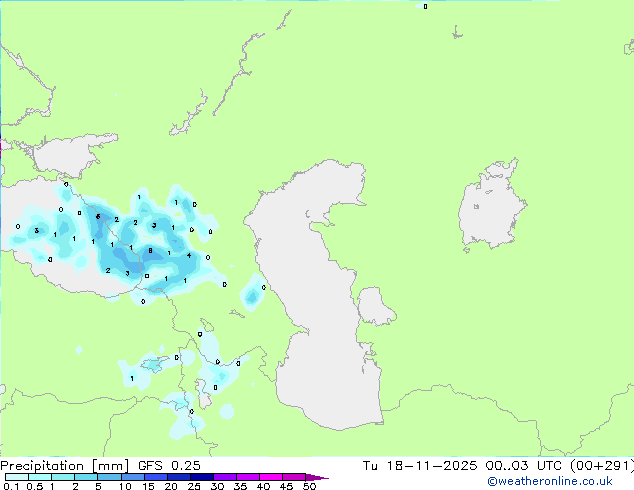
Task: Pick the 1–2 mm legend color swatch
Action: pos(63,477)
